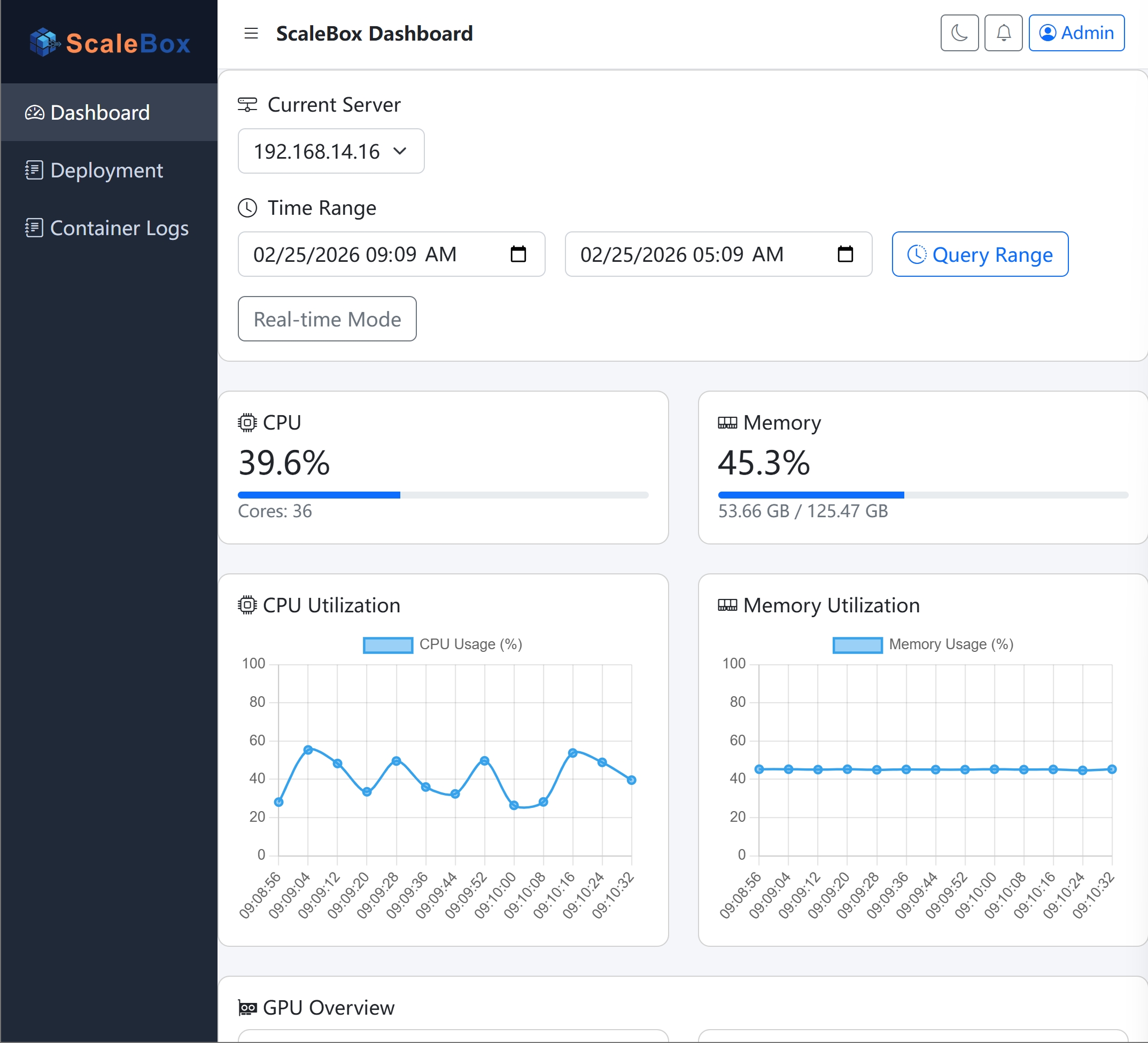Click the Current Server icon
Image resolution: width=1148 pixels, height=1043 pixels.
tap(247, 105)
